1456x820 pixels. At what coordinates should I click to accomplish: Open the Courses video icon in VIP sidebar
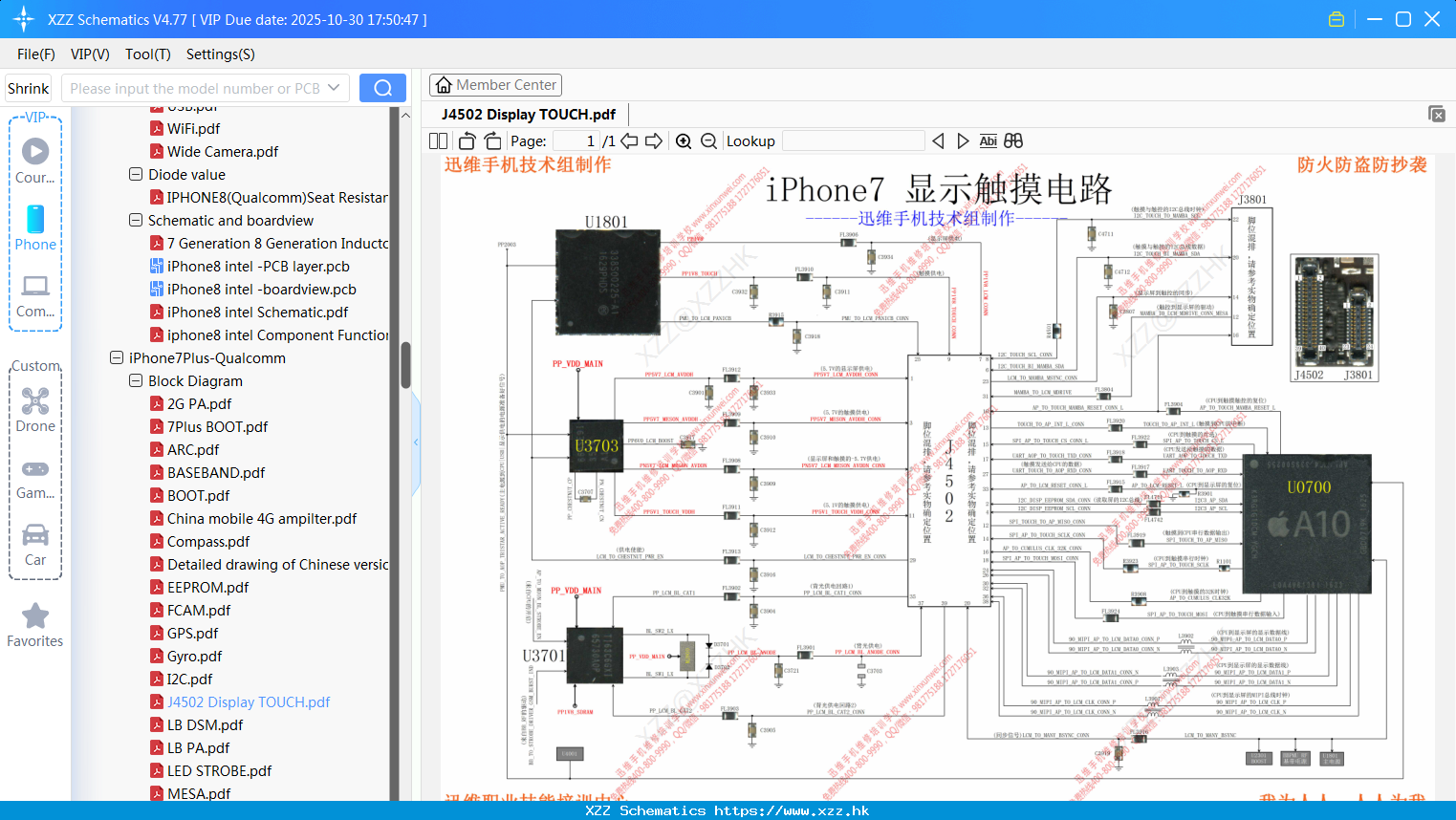click(x=35, y=151)
